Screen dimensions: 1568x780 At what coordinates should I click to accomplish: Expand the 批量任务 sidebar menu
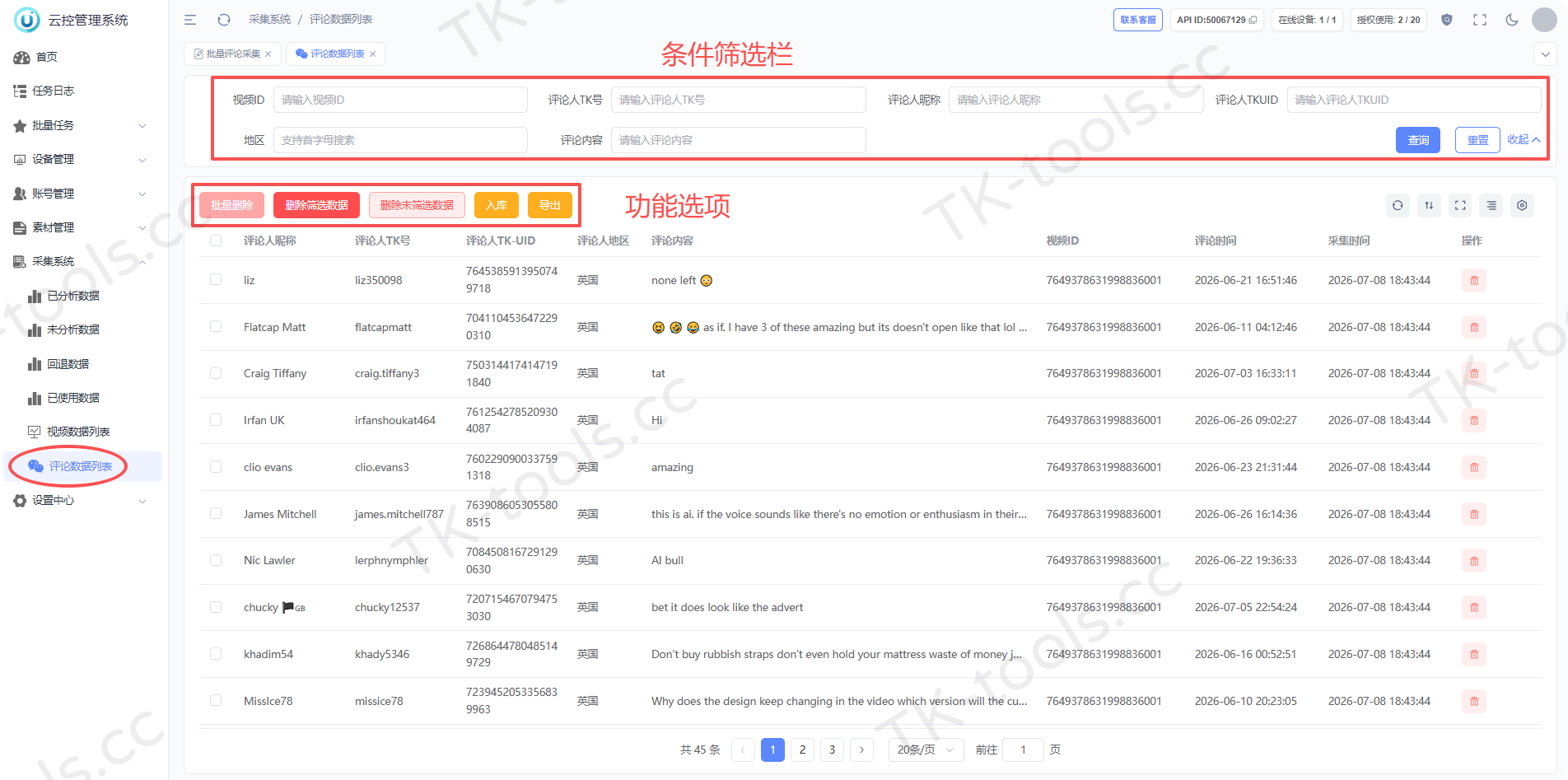[x=81, y=126]
